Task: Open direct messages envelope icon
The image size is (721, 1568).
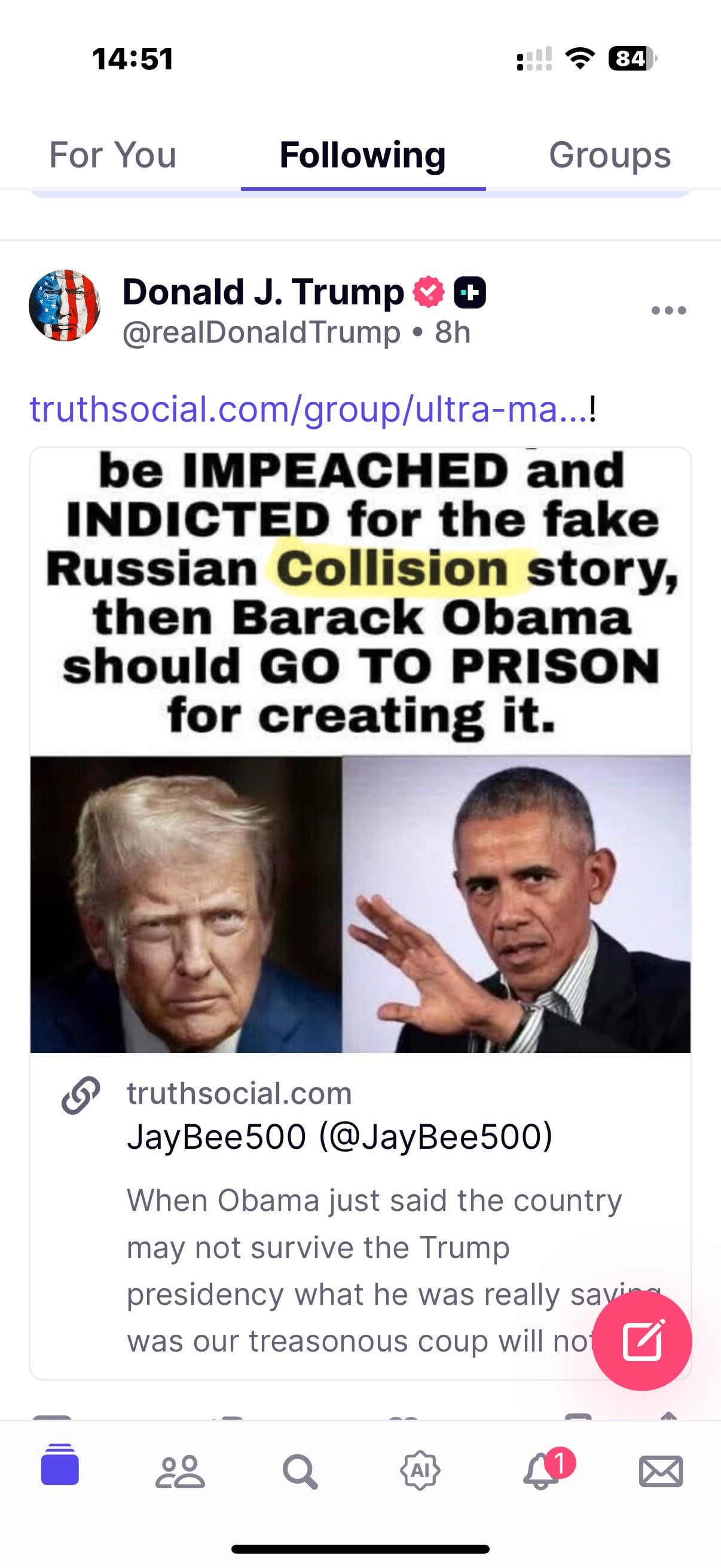Action: point(661,1472)
